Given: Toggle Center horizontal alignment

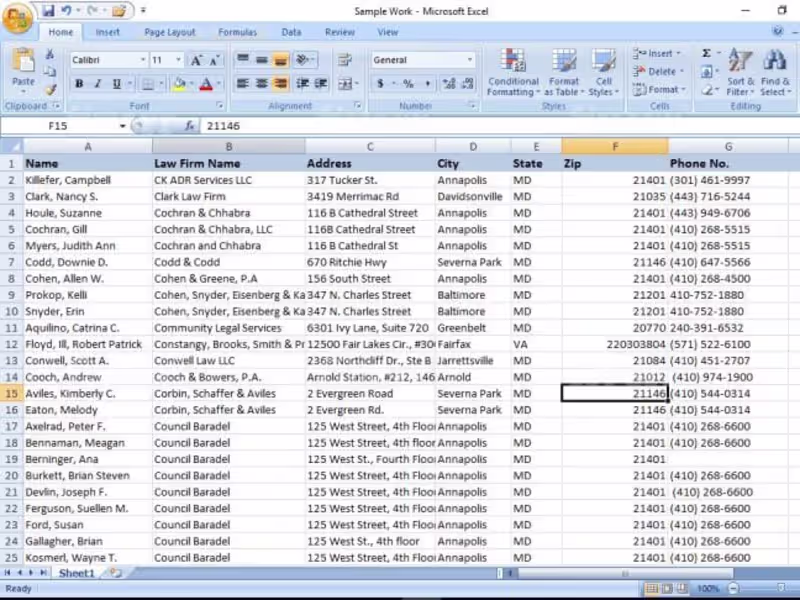Looking at the screenshot, I should 262,83.
